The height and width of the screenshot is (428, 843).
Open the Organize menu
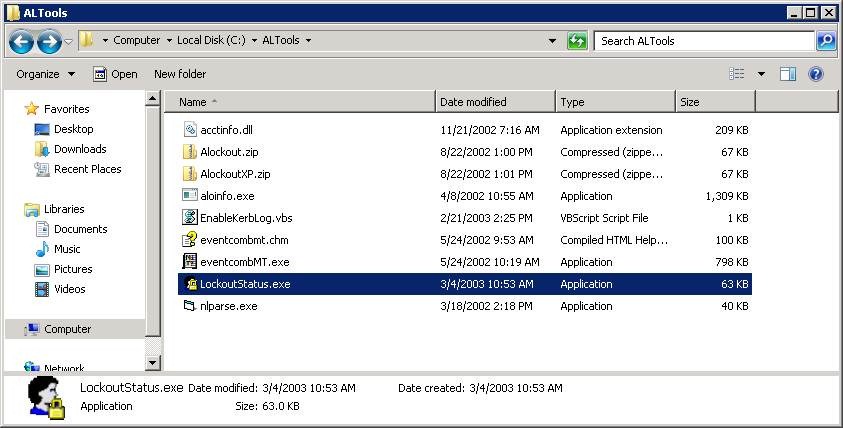click(x=46, y=74)
